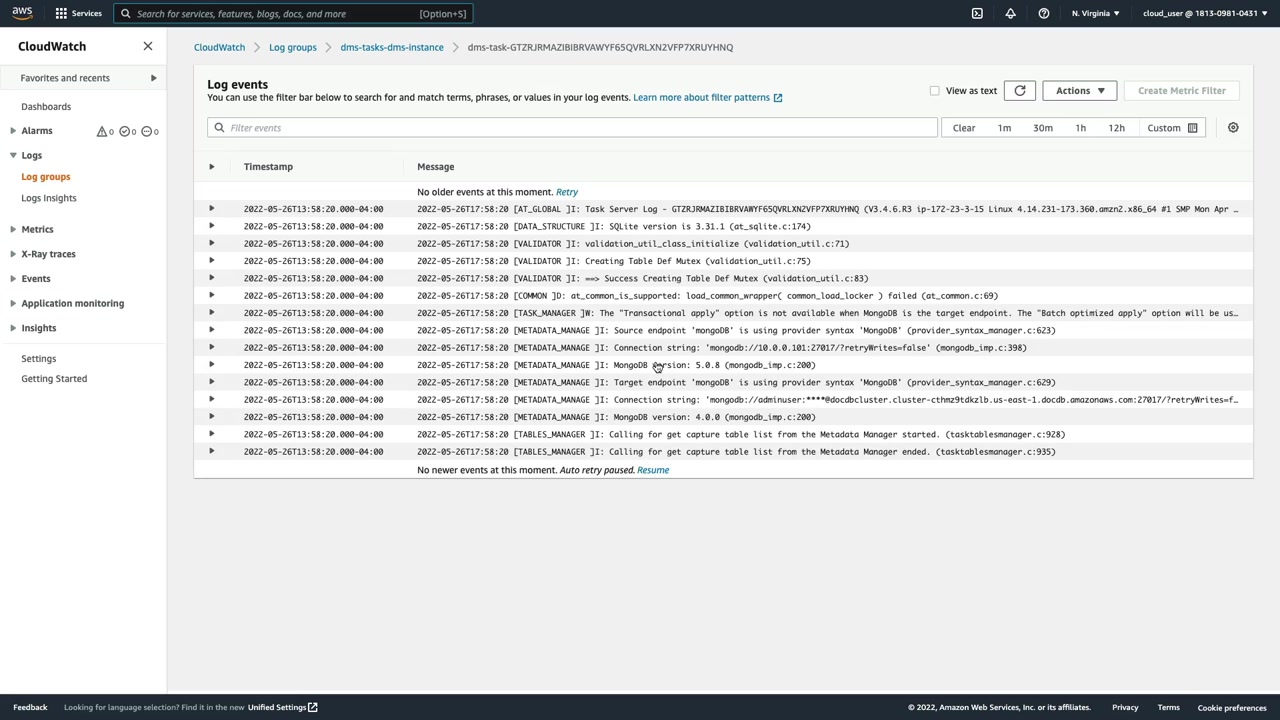Enable the View as text checkbox
The width and height of the screenshot is (1280, 720).
934,90
